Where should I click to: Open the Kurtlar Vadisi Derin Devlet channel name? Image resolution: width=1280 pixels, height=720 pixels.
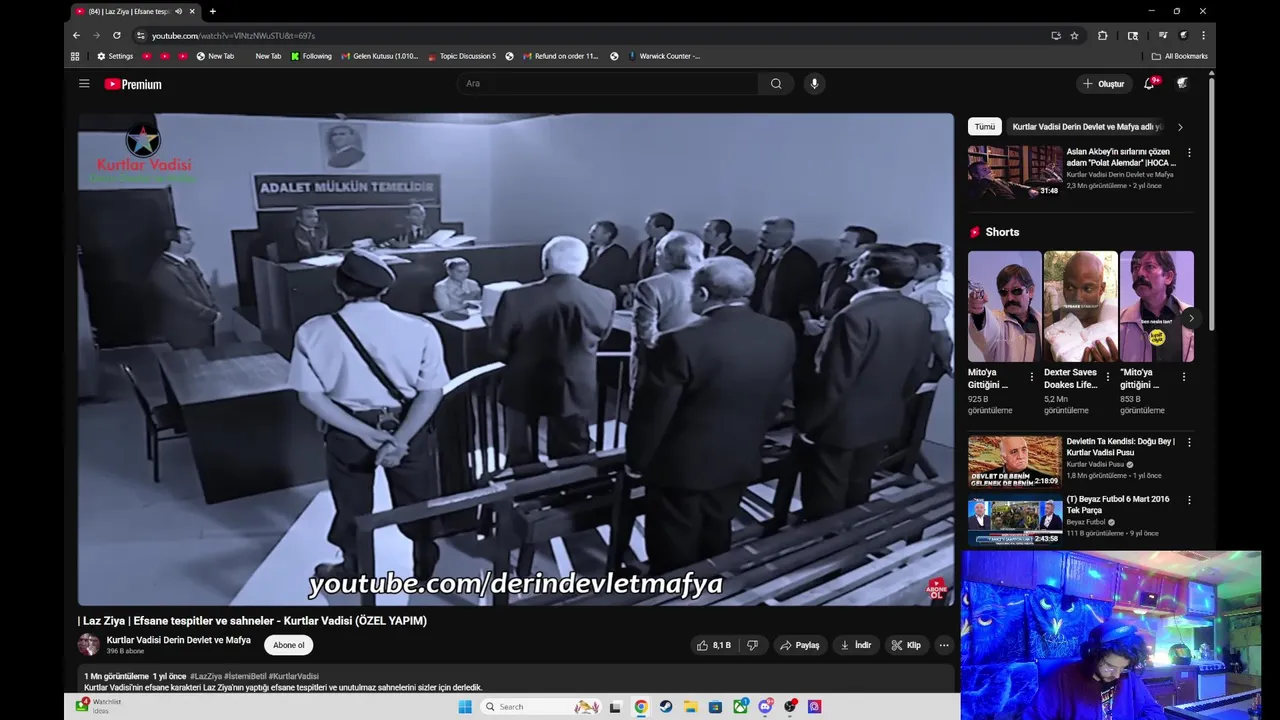pyautogui.click(x=179, y=640)
